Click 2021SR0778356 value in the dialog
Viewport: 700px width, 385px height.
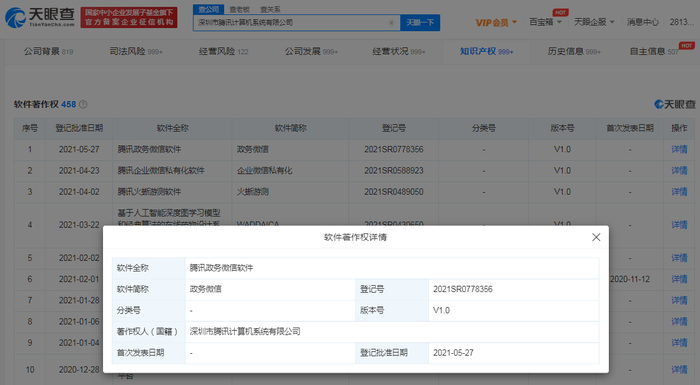(x=462, y=289)
